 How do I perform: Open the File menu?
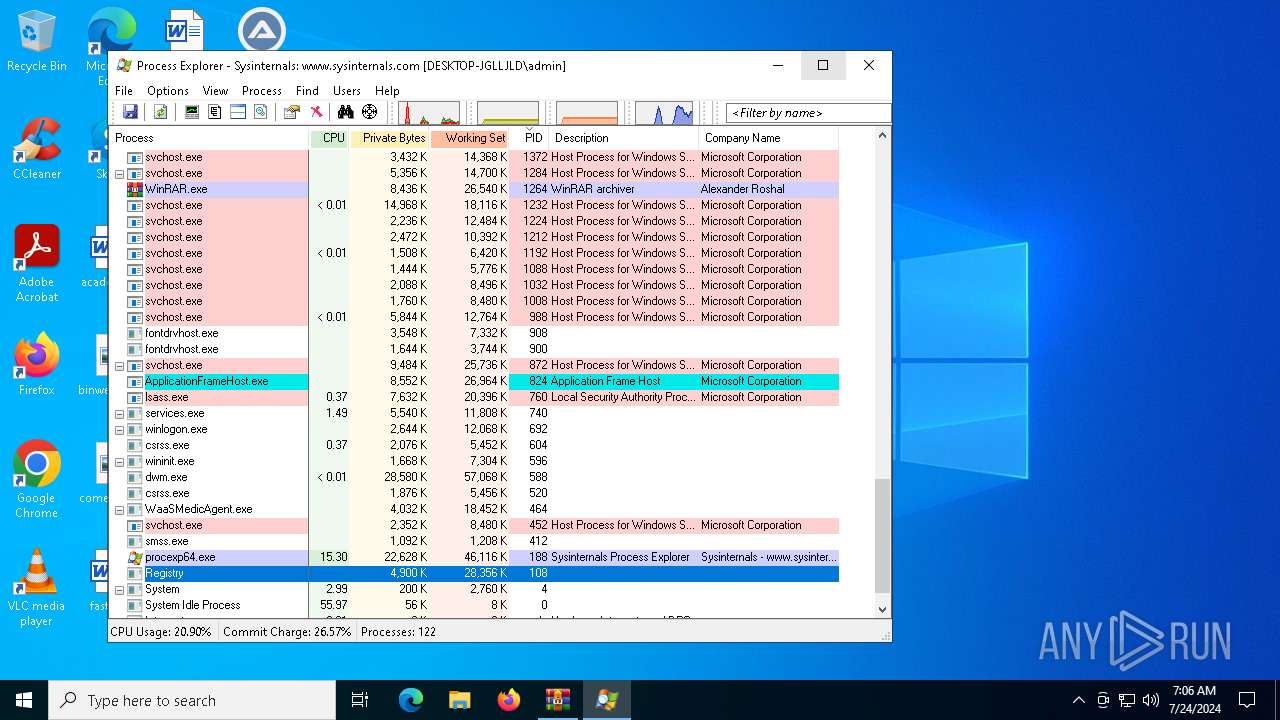click(x=124, y=90)
